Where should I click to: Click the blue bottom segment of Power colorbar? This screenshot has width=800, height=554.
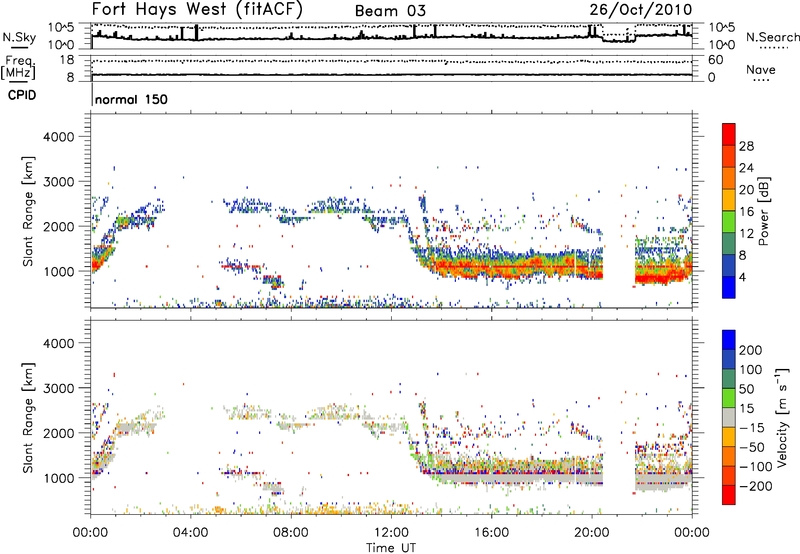tap(729, 288)
